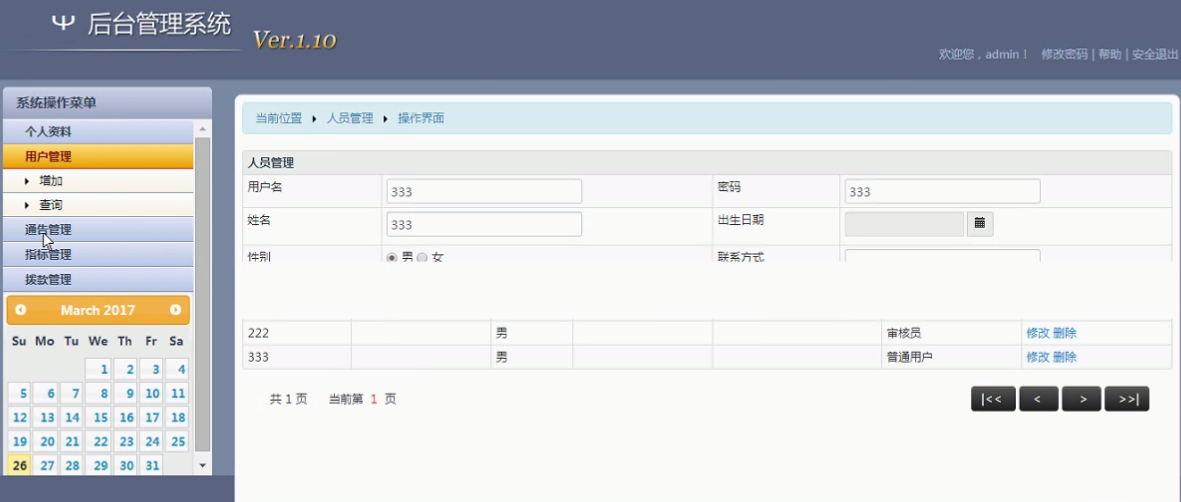Select March 1 in calendar

[x=99, y=369]
